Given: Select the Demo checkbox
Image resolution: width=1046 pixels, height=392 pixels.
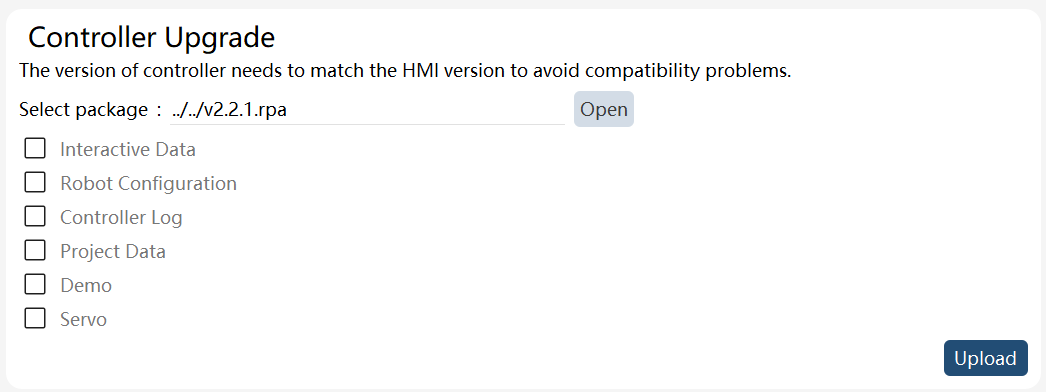Looking at the screenshot, I should click(35, 284).
